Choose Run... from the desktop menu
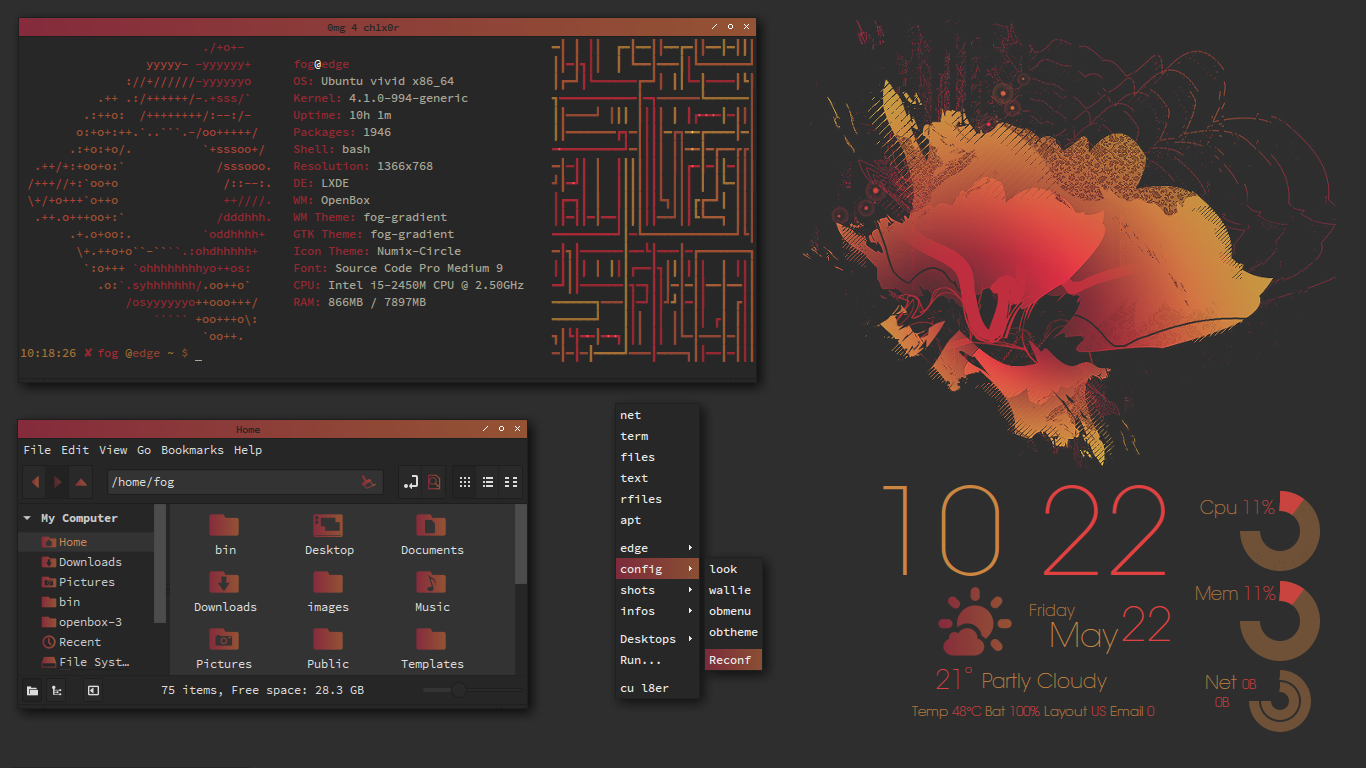 (656, 660)
